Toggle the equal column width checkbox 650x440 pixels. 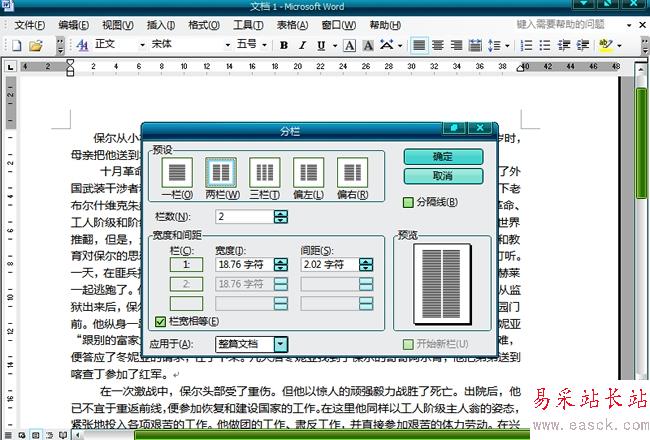[160, 321]
